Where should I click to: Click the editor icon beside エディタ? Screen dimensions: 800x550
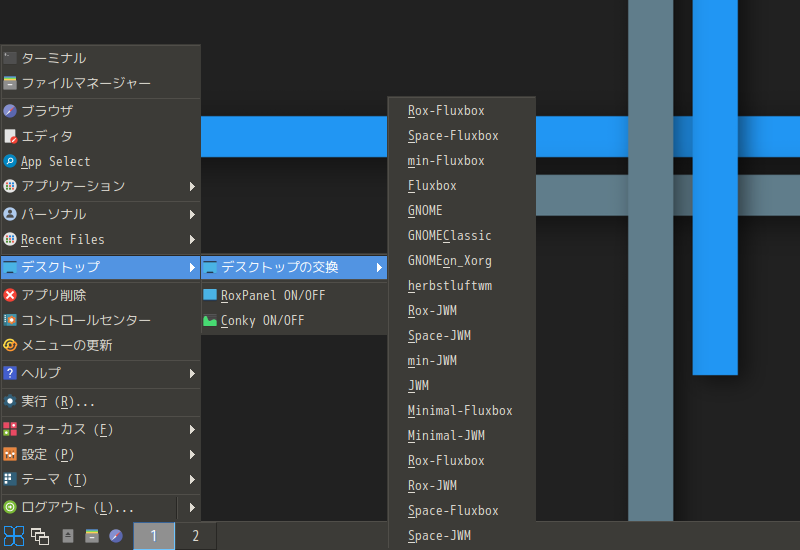[10, 136]
